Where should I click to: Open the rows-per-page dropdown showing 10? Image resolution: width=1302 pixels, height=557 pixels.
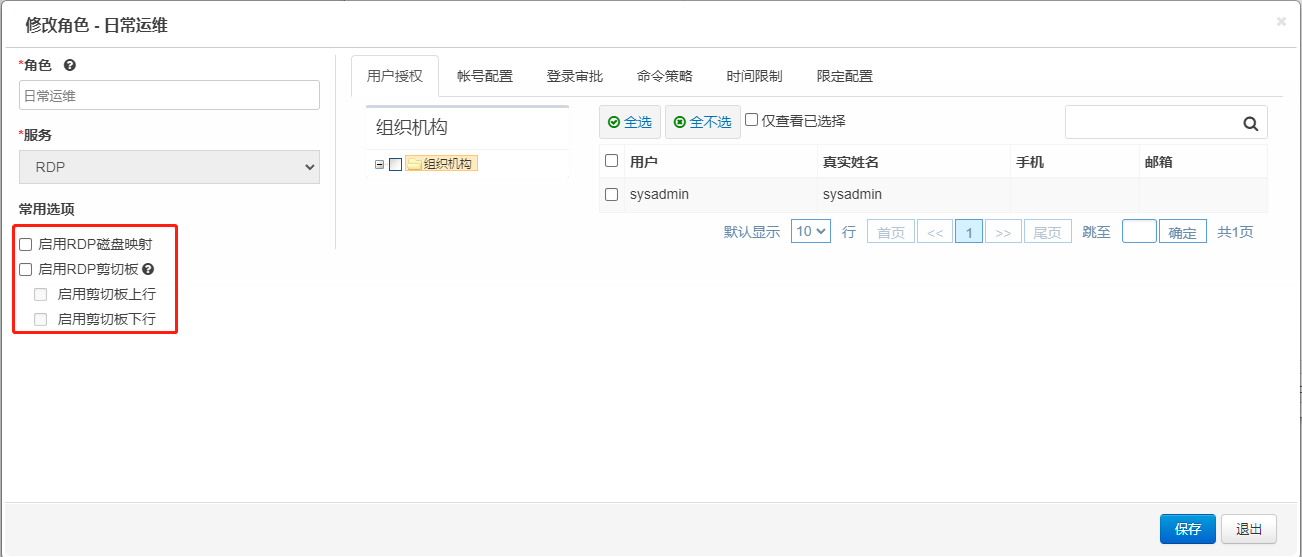tap(810, 231)
